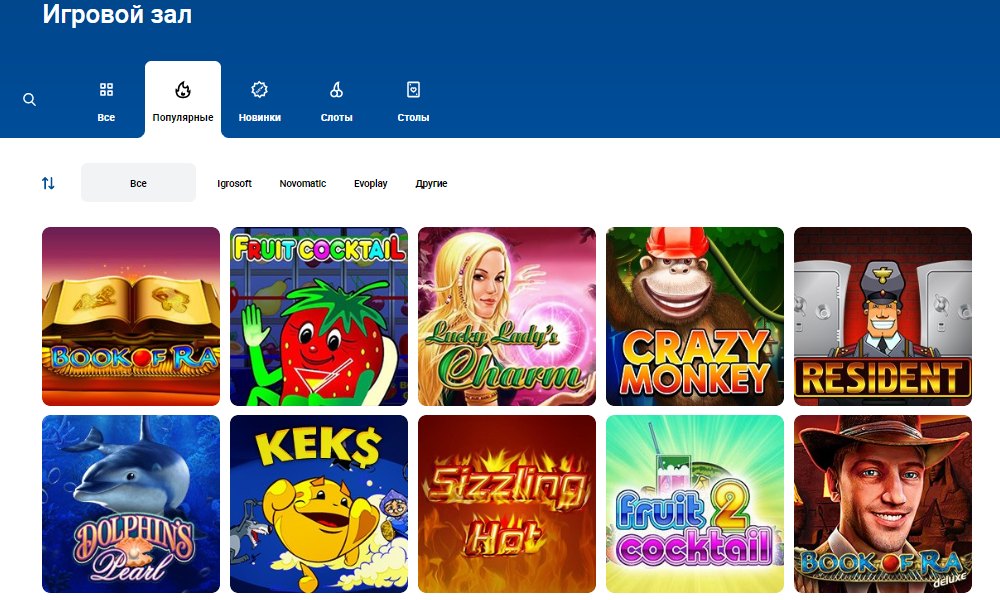Click the Новинки badge icon

259,90
